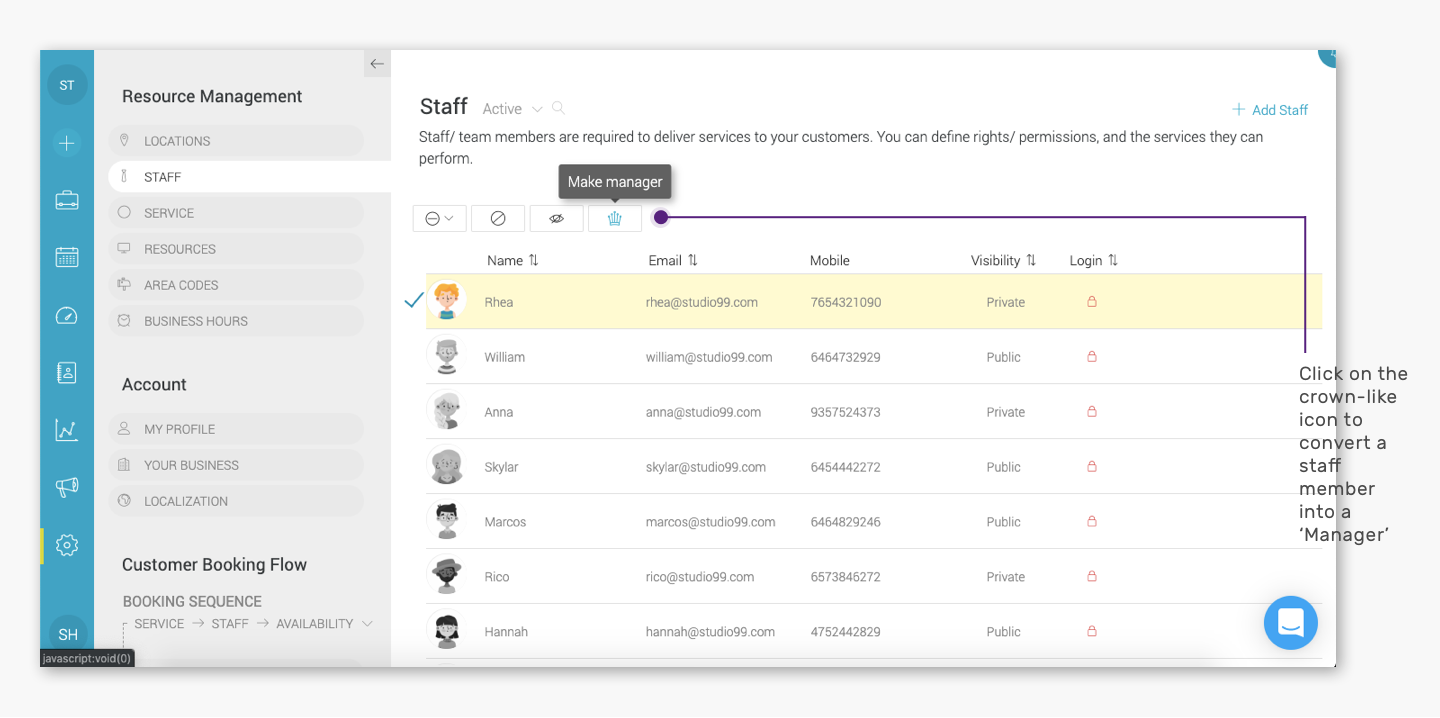Deselect Rhea using the checkmark
The image size is (1440, 718).
pos(414,300)
